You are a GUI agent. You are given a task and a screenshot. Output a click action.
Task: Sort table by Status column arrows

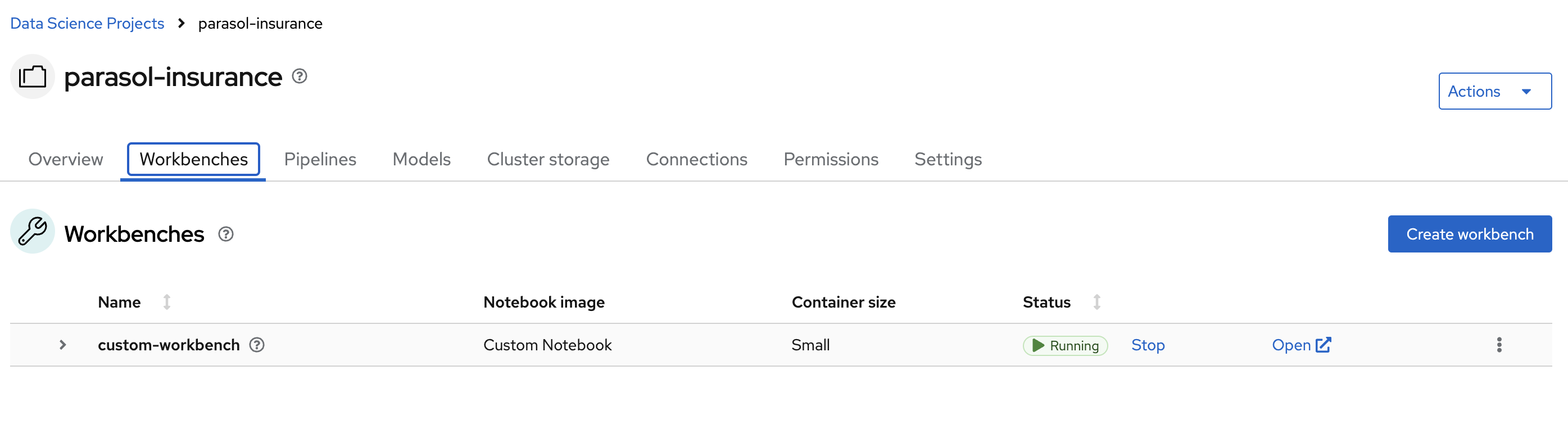[1096, 302]
